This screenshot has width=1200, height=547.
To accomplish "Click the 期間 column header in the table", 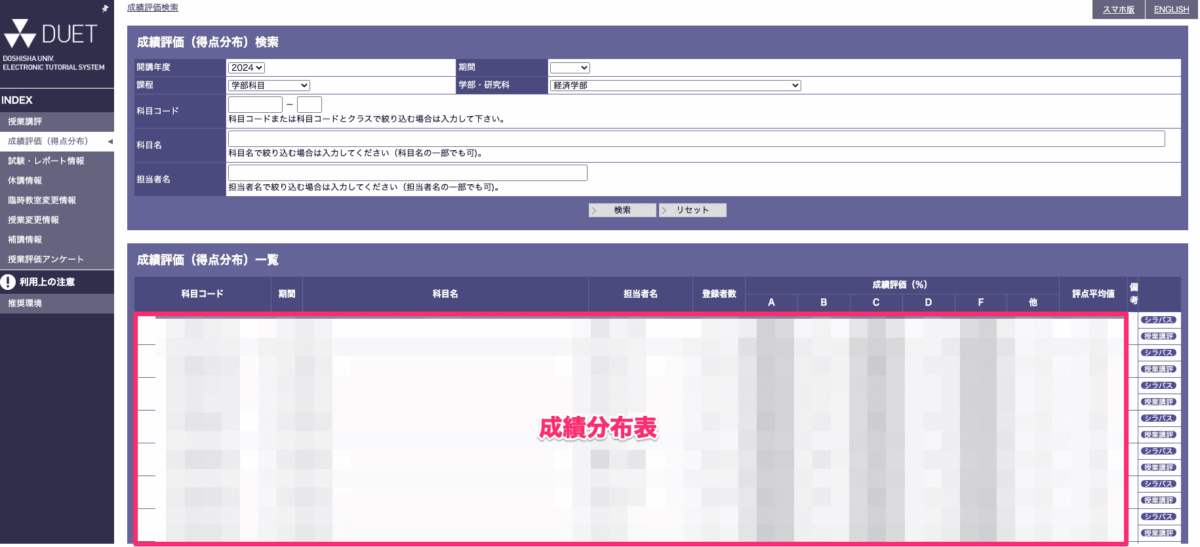I will pyautogui.click(x=287, y=294).
